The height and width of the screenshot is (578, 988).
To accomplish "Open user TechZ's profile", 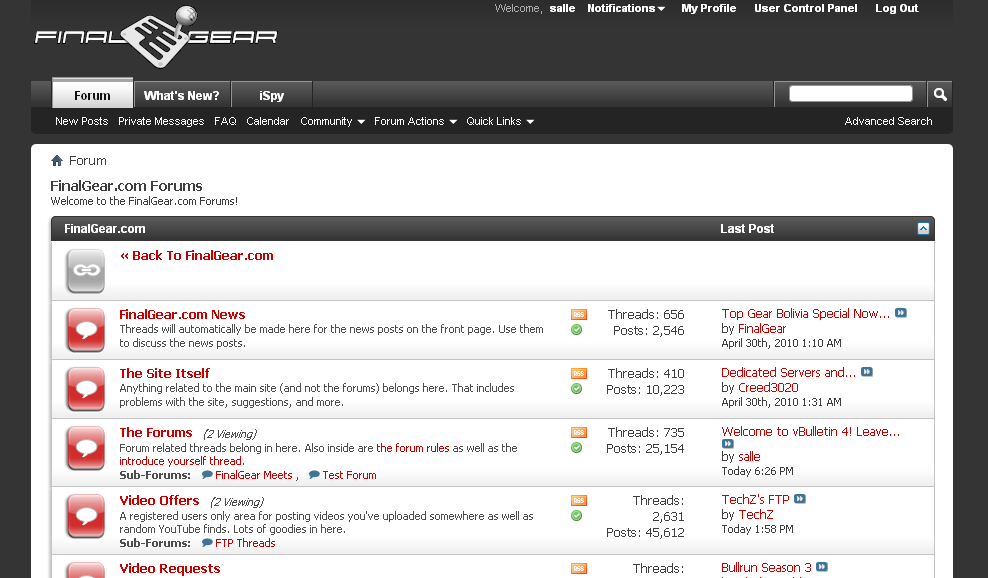I will click(755, 514).
